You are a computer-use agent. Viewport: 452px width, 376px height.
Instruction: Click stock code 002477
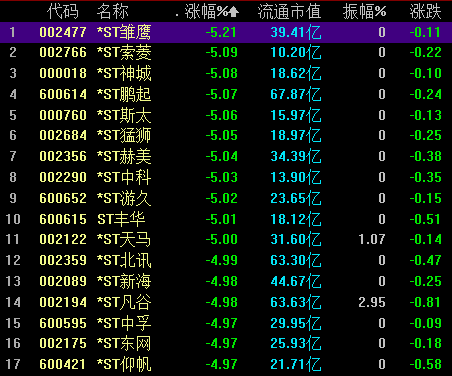(63, 32)
